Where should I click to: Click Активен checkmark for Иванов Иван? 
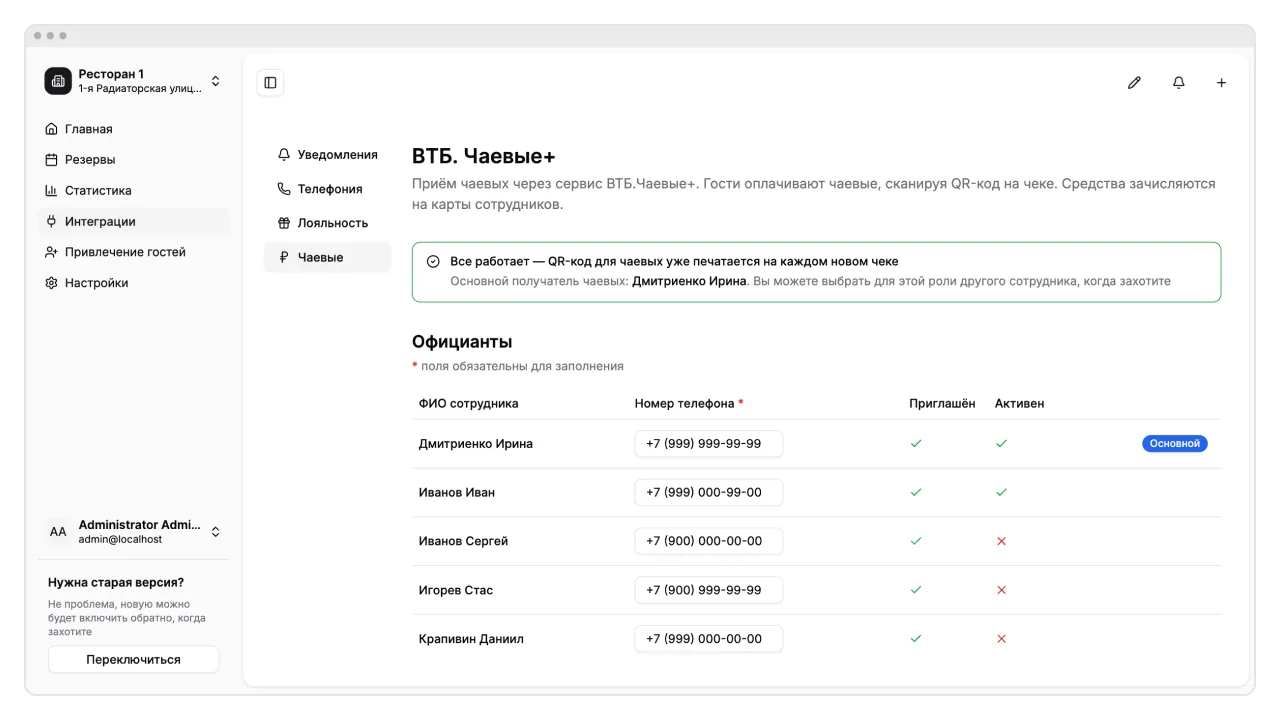tap(1001, 492)
